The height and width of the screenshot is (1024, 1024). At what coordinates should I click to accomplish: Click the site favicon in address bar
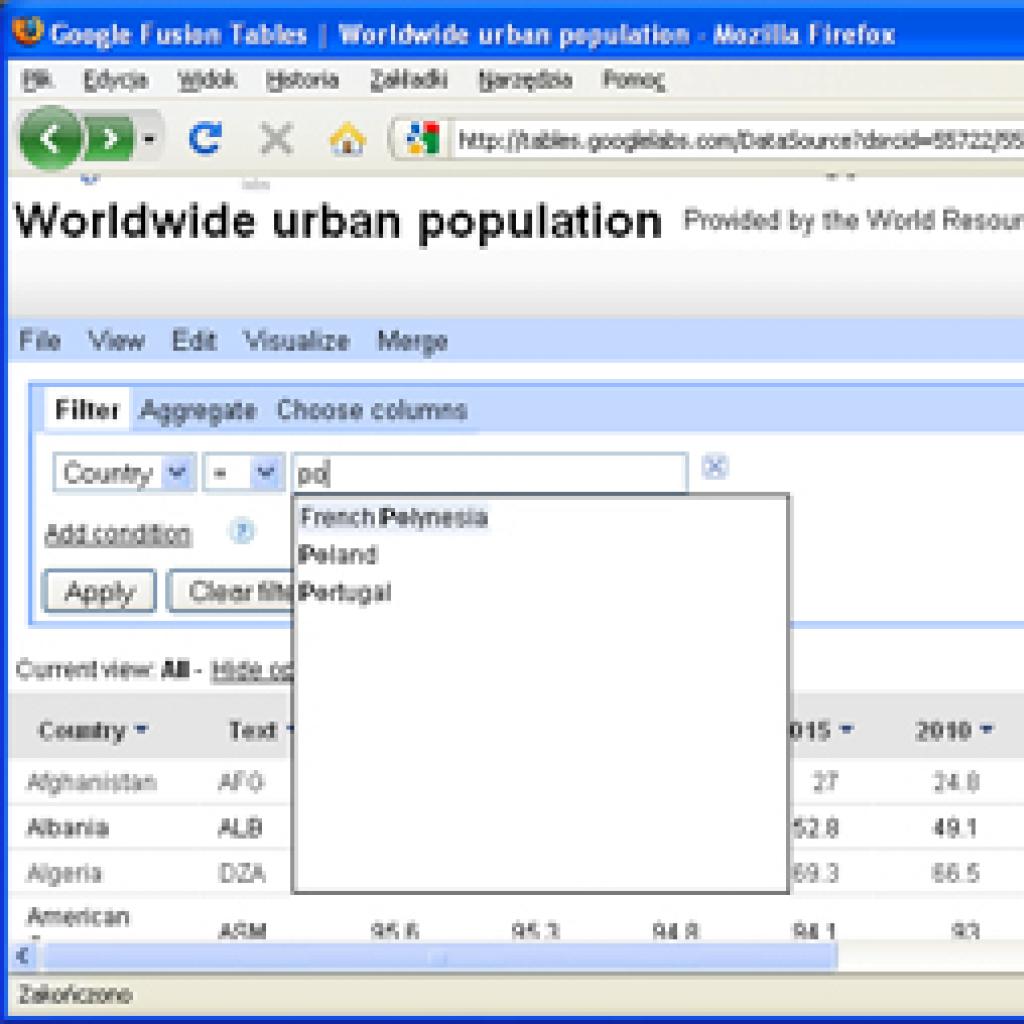pyautogui.click(x=423, y=139)
